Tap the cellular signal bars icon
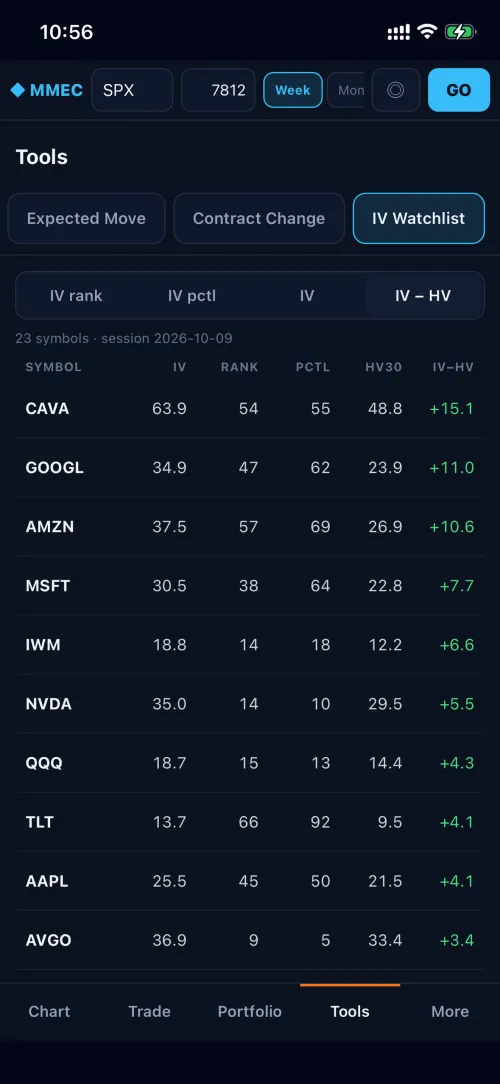Image resolution: width=500 pixels, height=1084 pixels. tap(399, 32)
